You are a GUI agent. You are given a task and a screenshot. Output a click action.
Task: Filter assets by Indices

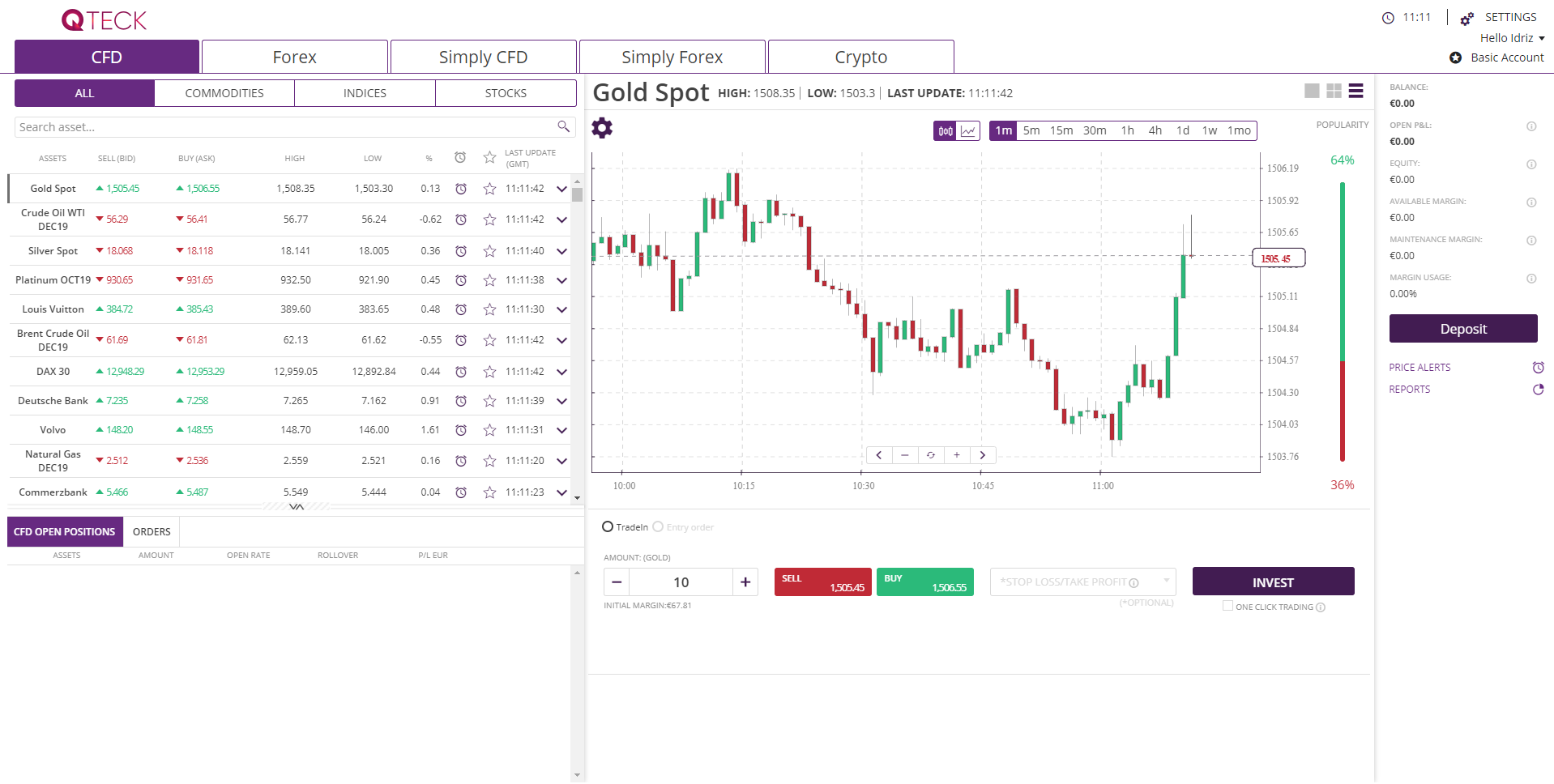point(365,93)
